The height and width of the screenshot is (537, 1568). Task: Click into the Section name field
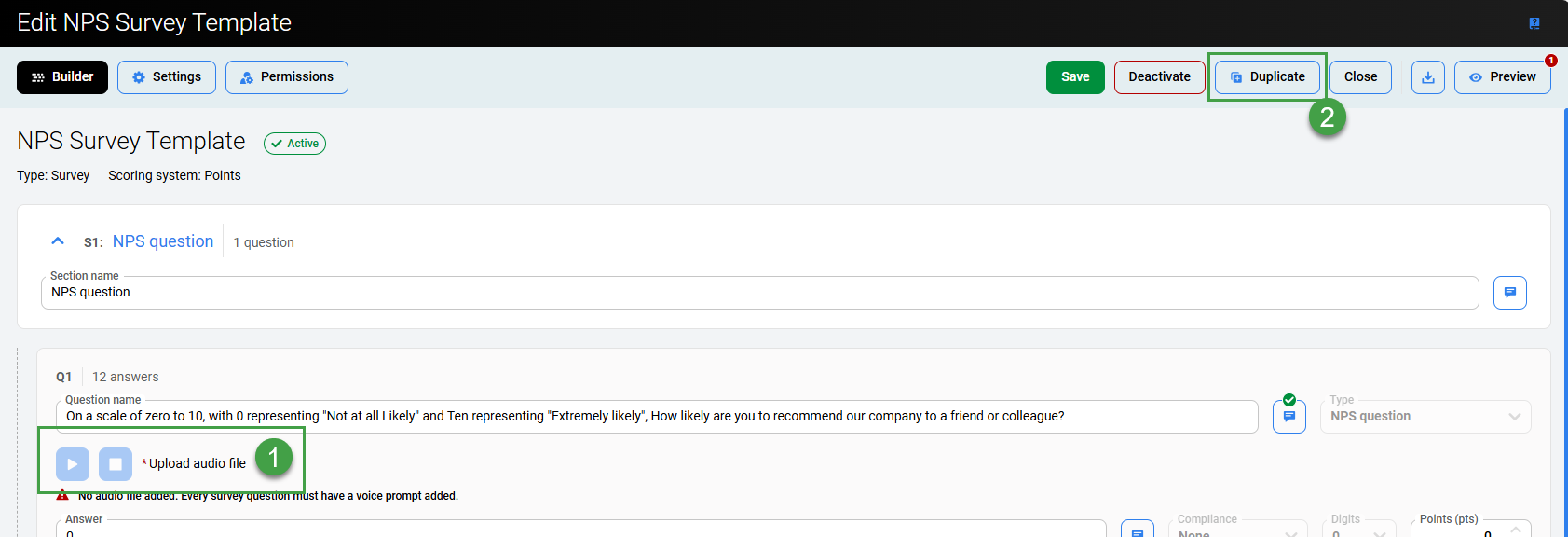tap(759, 293)
